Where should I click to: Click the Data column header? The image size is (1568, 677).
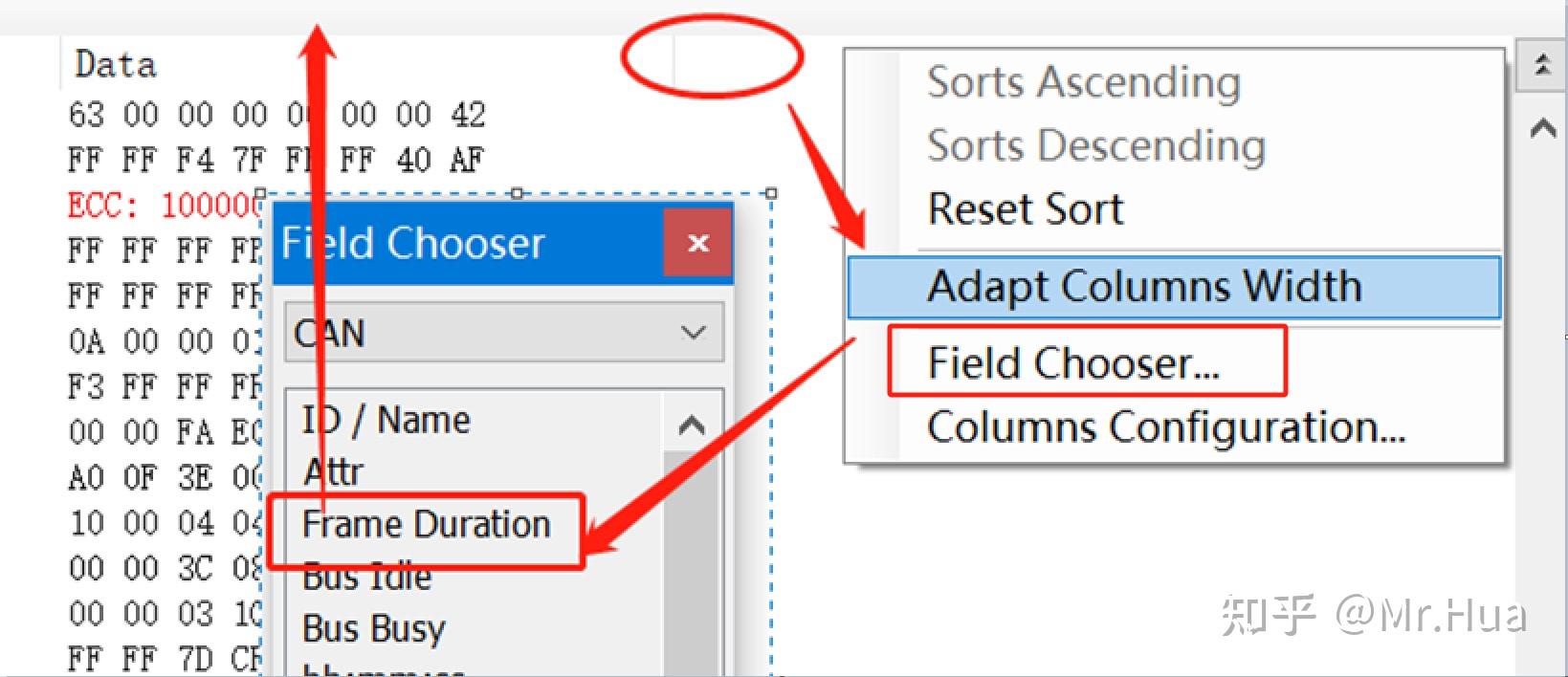pos(116,64)
